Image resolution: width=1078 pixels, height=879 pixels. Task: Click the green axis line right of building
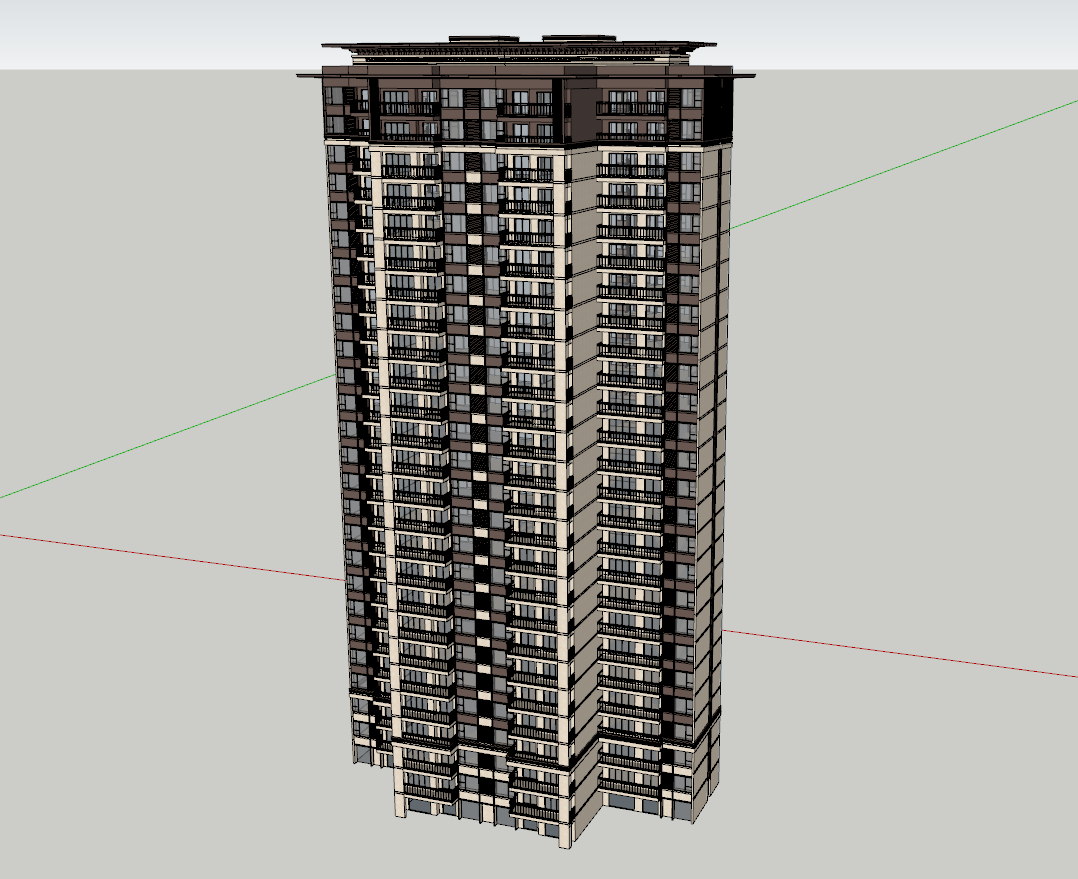coord(903,164)
